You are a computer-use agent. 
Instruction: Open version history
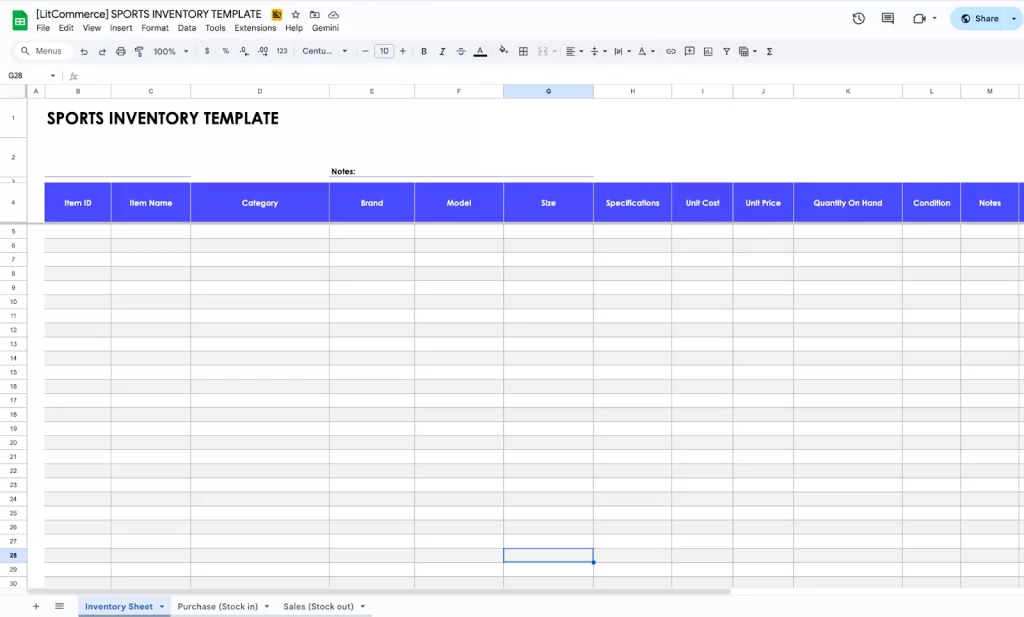(x=858, y=18)
